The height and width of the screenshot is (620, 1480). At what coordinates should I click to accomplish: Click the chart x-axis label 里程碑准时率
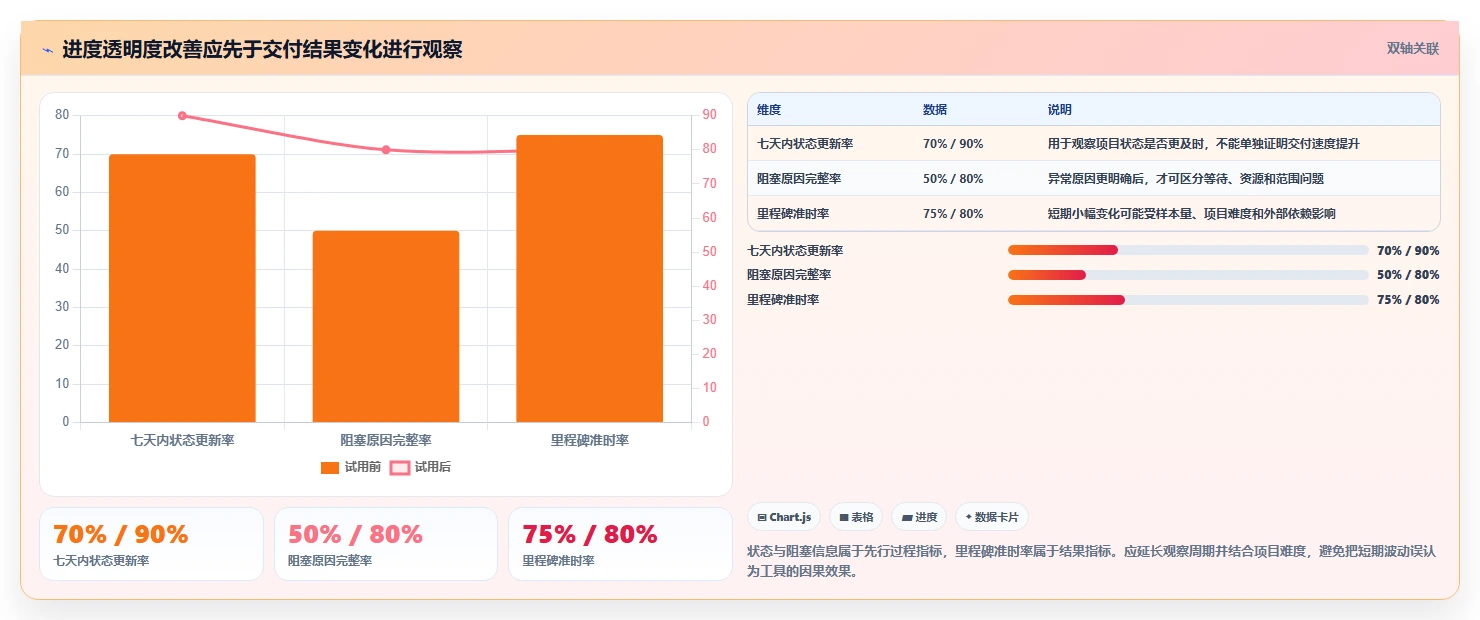[x=589, y=440]
